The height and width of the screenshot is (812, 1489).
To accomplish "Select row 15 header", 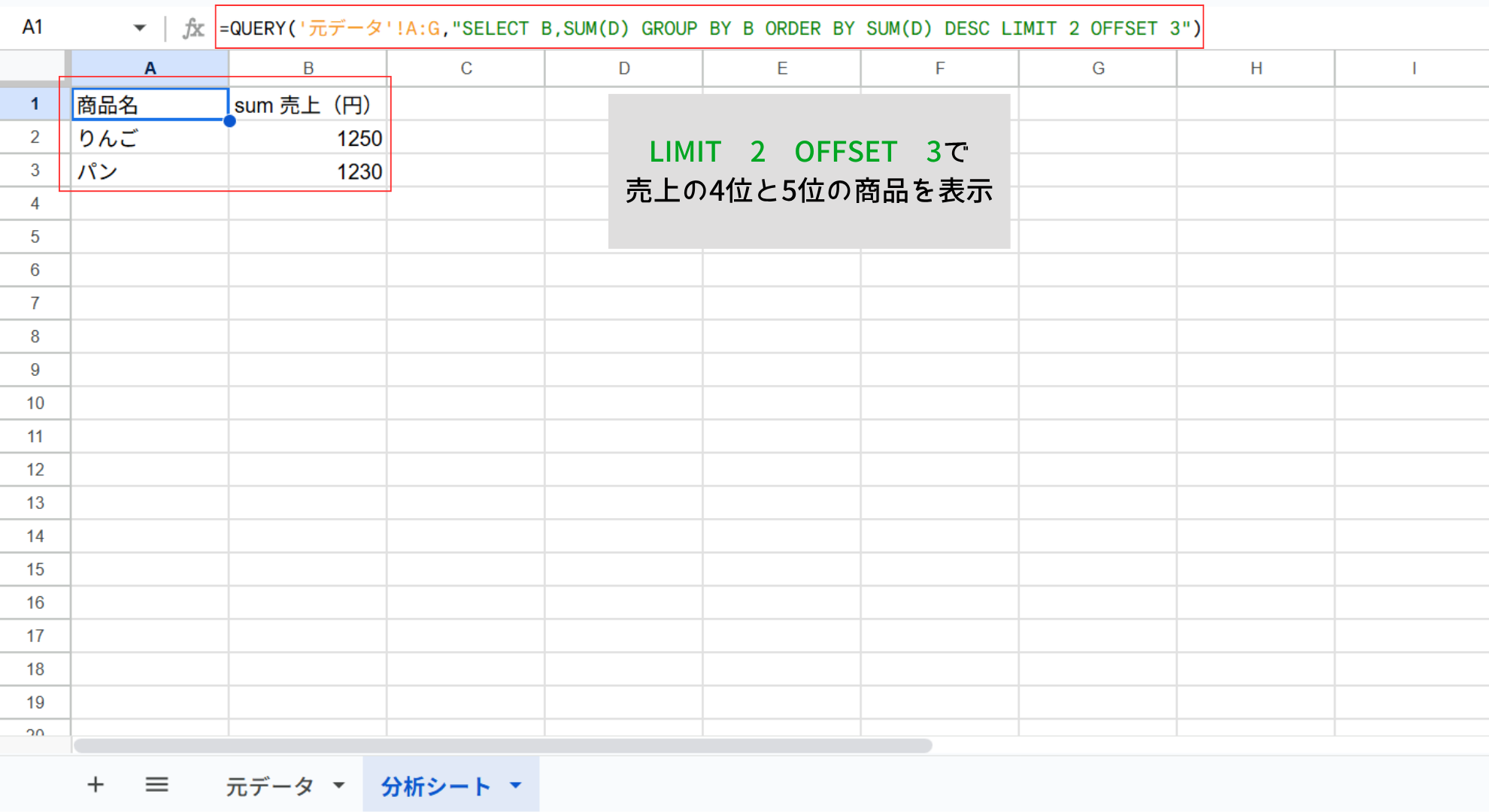I will [x=35, y=569].
